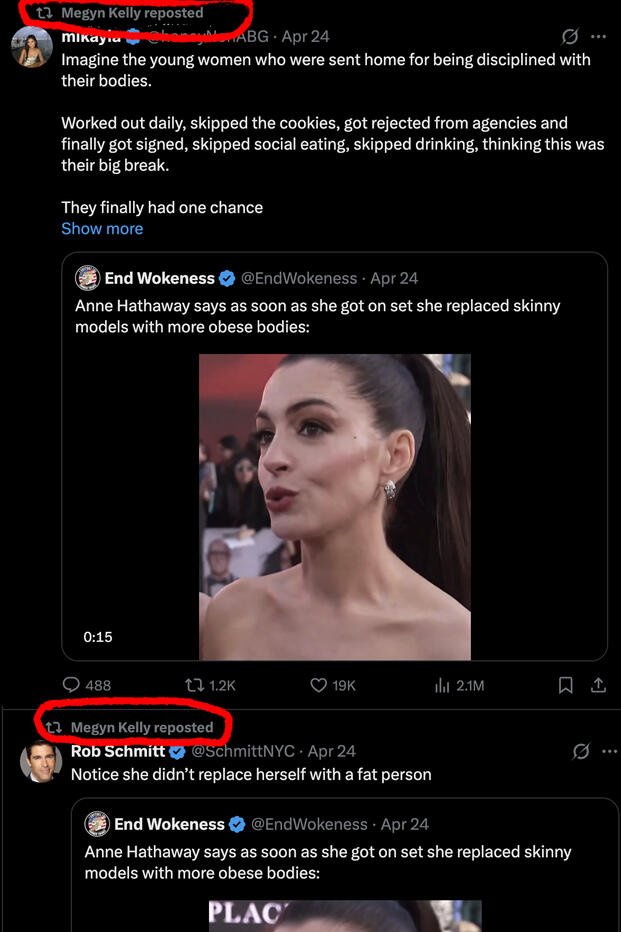
Task: Share mikayla's post via share icon
Action: 598,685
